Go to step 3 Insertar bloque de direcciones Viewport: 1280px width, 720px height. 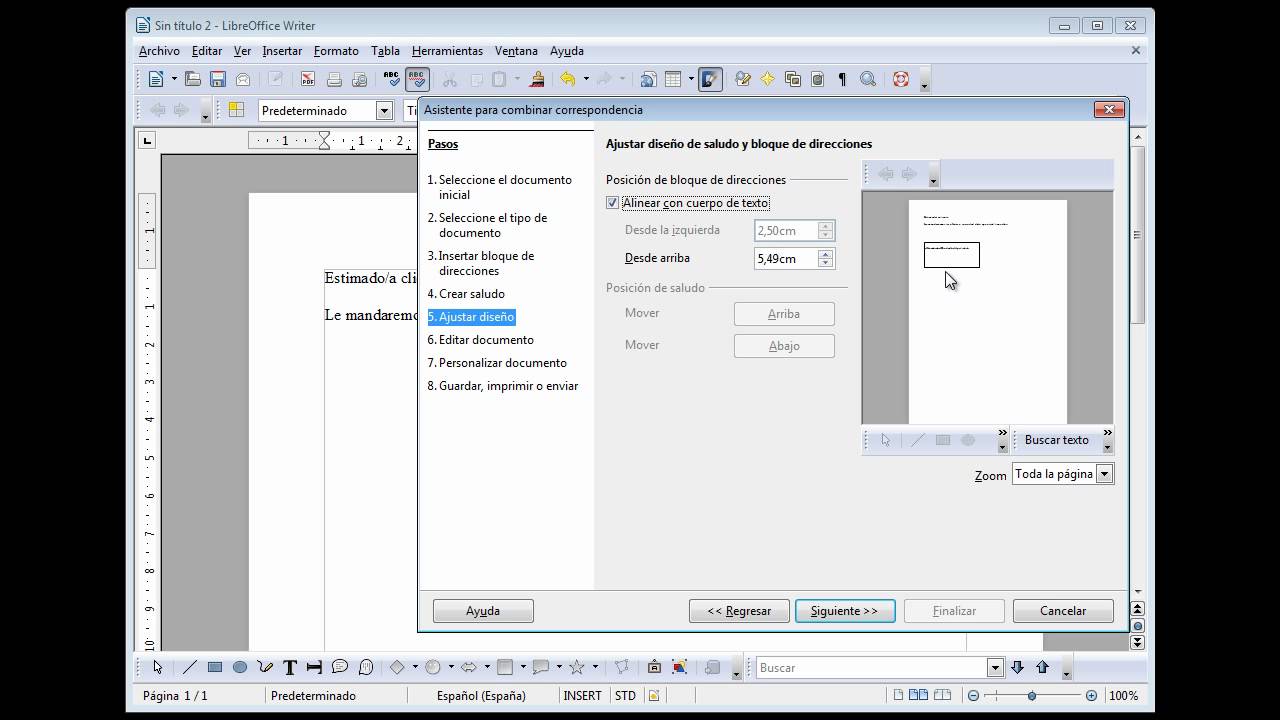click(x=481, y=263)
